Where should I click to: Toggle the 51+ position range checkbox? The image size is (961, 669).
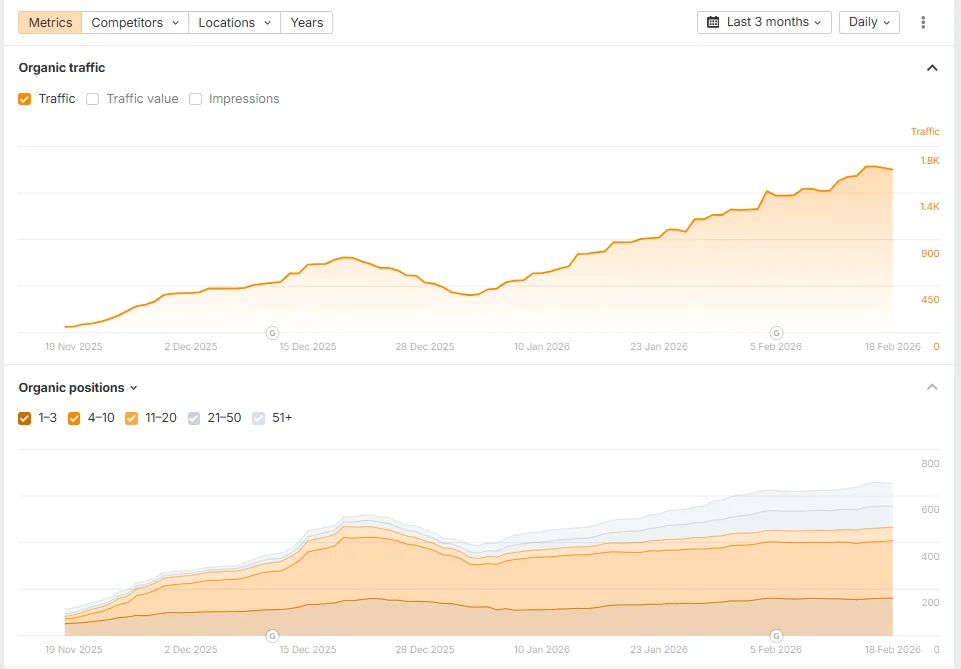pos(258,418)
